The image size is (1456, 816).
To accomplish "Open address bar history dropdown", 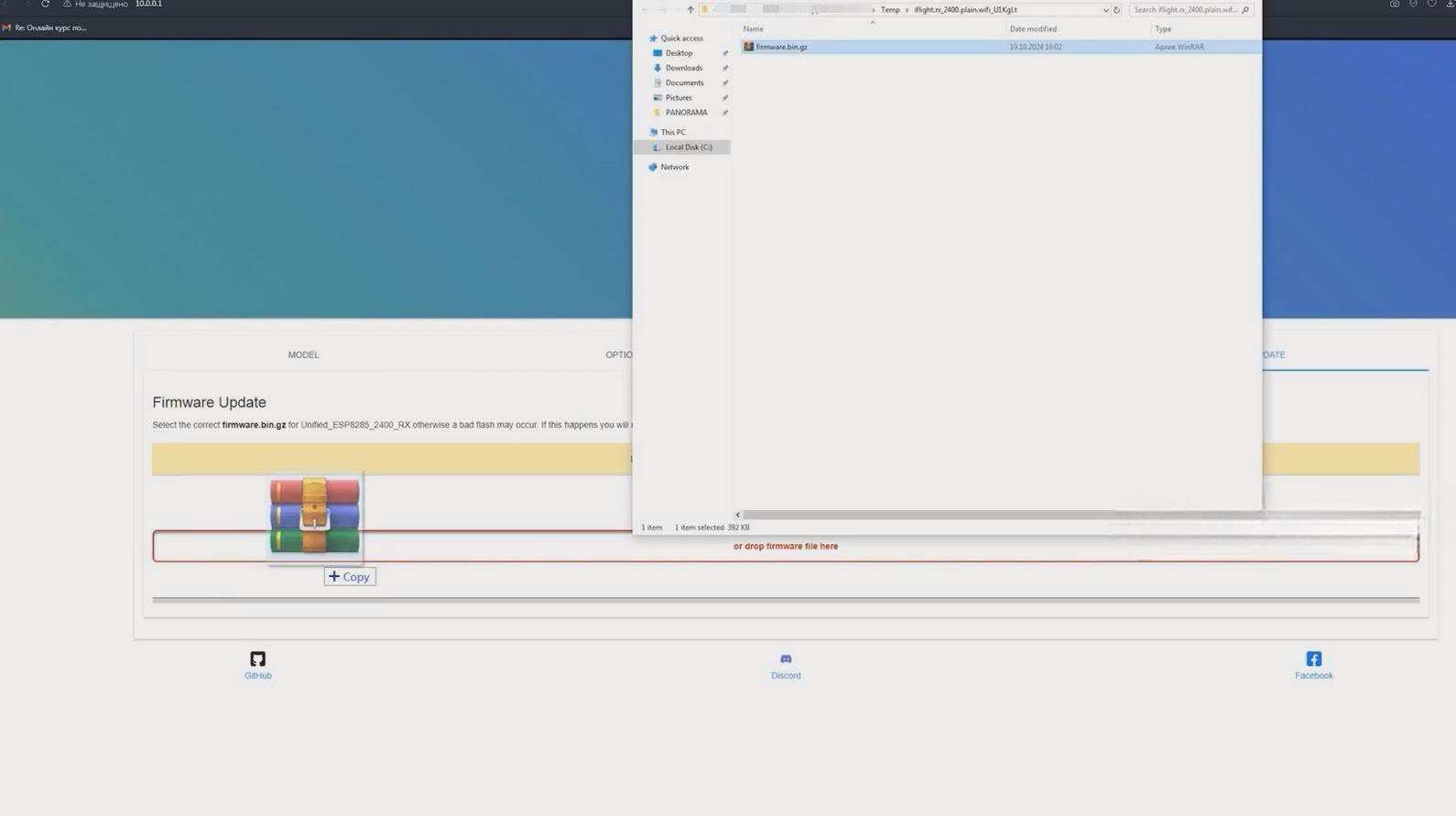I will click(1105, 10).
